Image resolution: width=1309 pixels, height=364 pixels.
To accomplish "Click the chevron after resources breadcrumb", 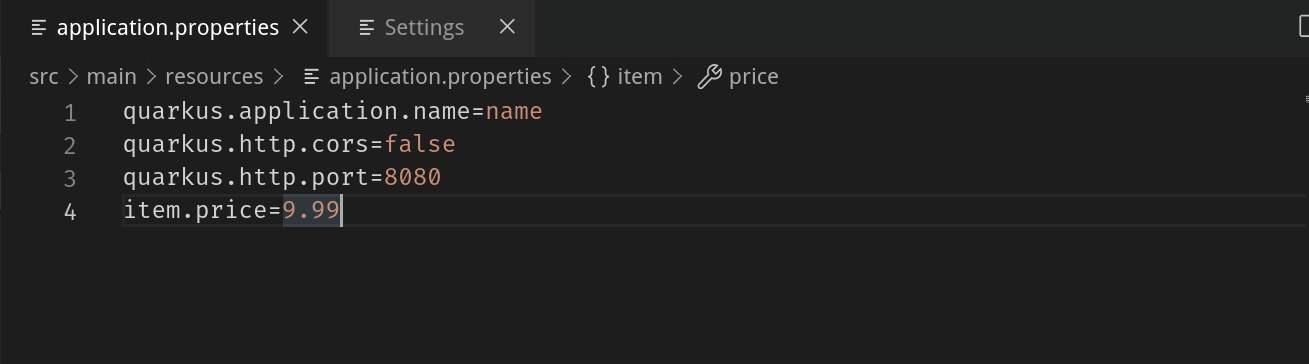I will click(278, 77).
